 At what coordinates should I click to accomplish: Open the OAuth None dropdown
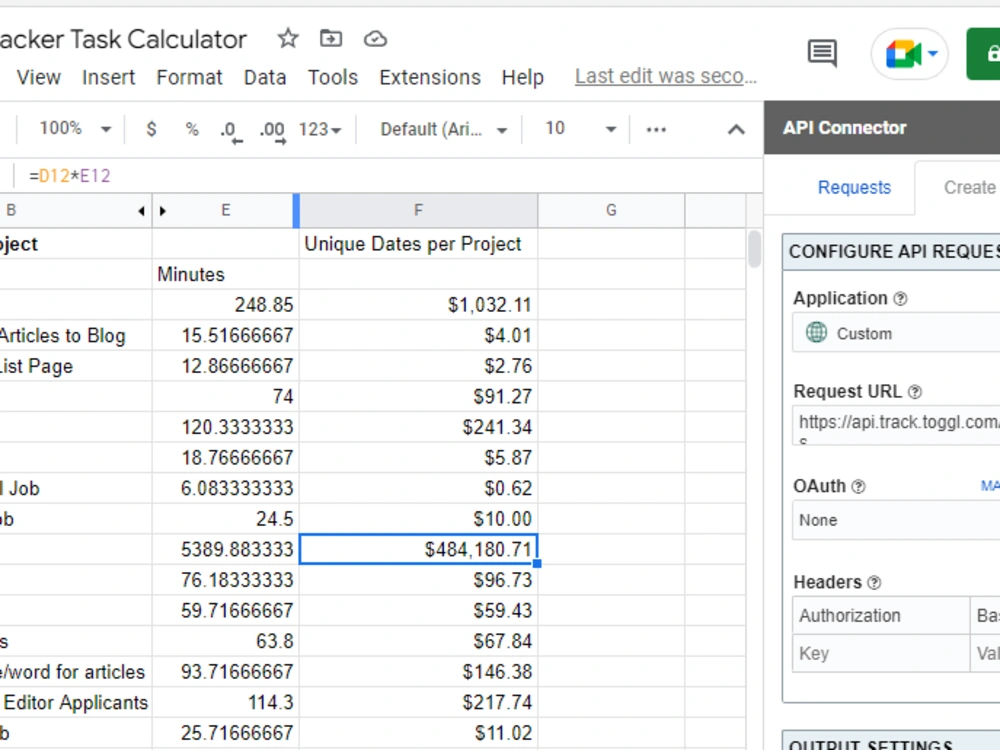pos(896,520)
